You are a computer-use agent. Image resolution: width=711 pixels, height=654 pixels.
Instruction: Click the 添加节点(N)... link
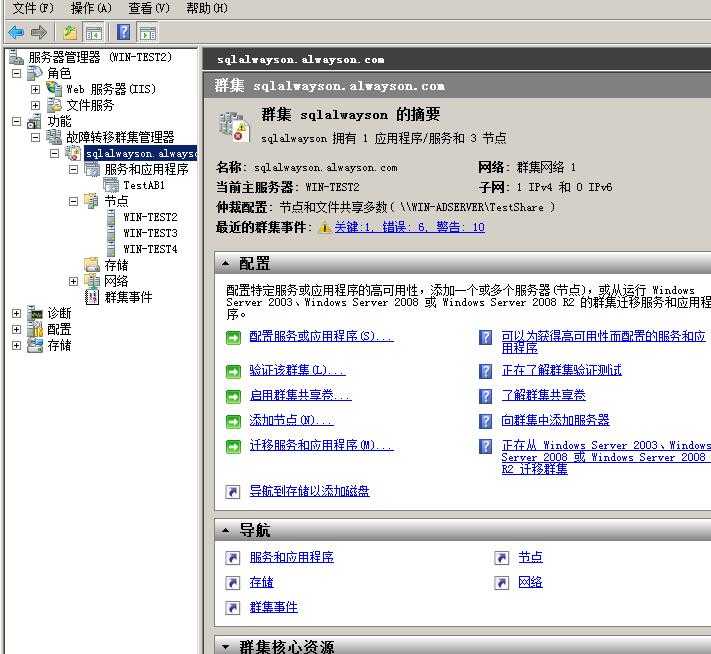(x=292, y=420)
